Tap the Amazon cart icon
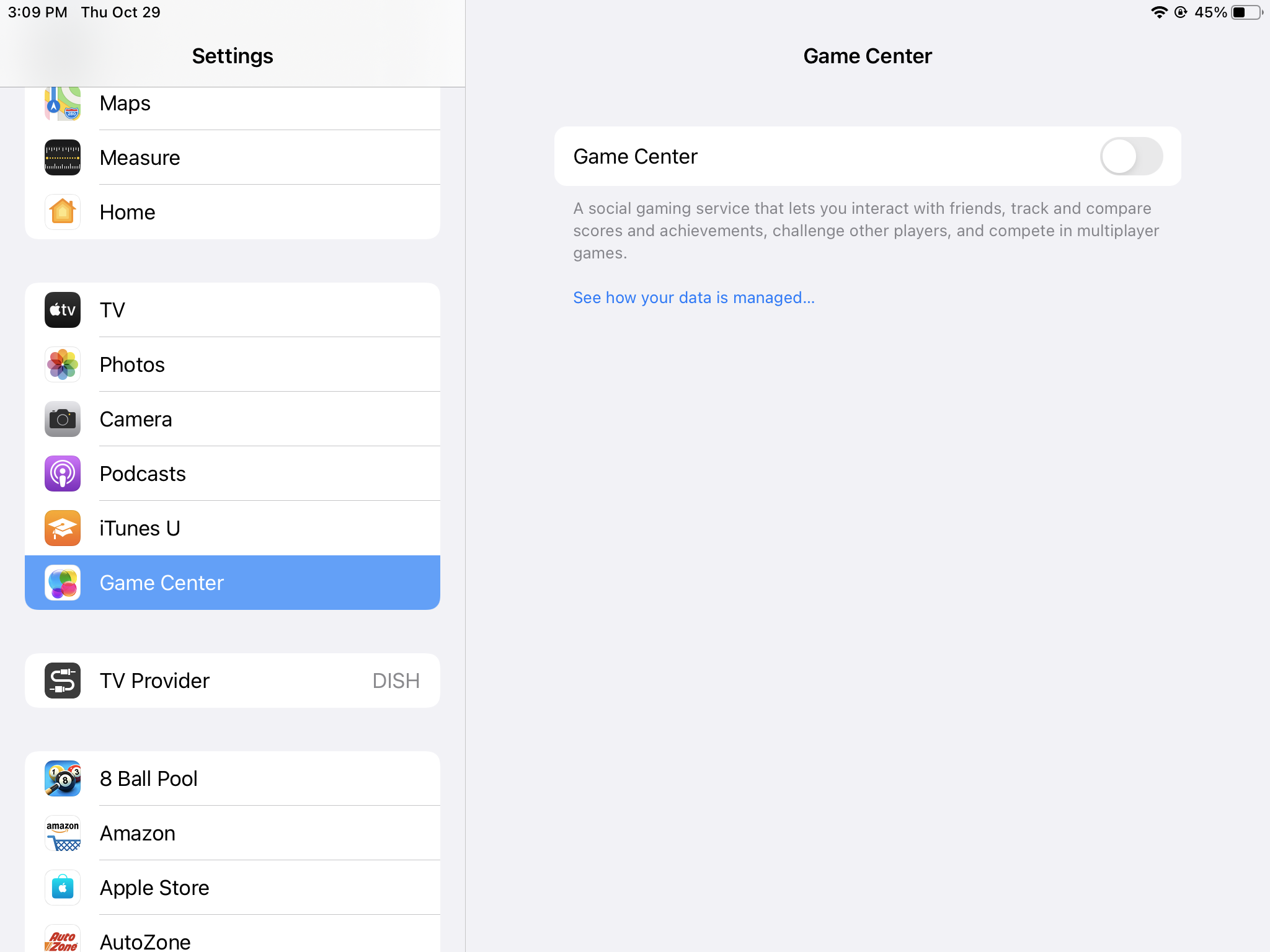1270x952 pixels. point(63,833)
